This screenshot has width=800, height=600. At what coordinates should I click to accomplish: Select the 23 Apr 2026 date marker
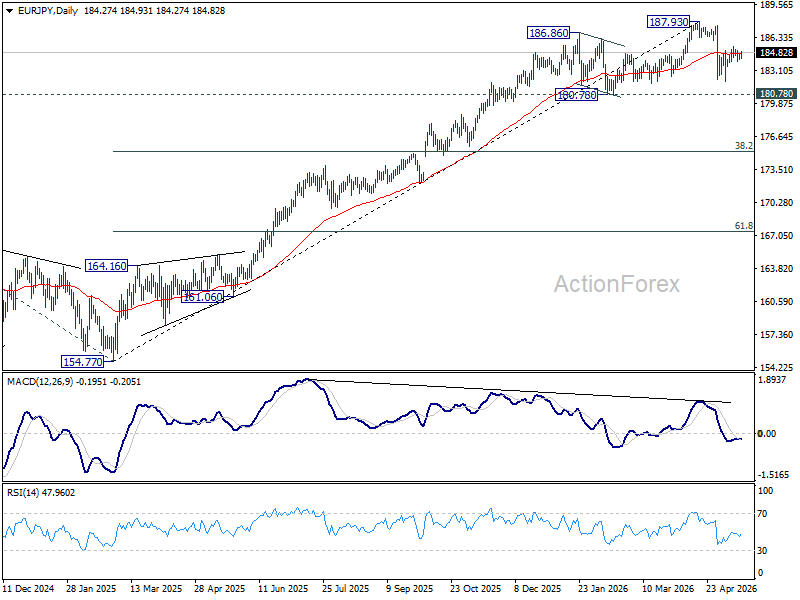point(731,589)
